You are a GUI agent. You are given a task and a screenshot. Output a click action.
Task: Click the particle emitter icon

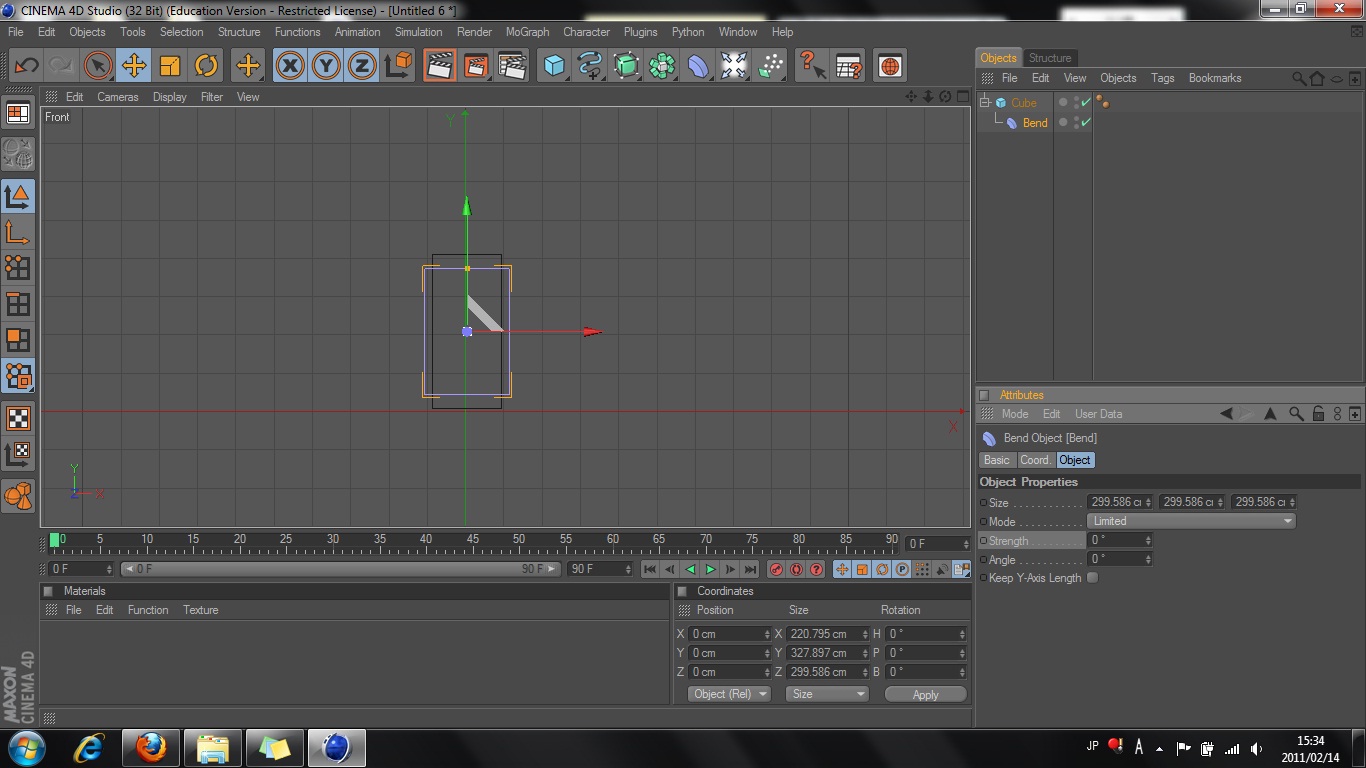tap(770, 66)
